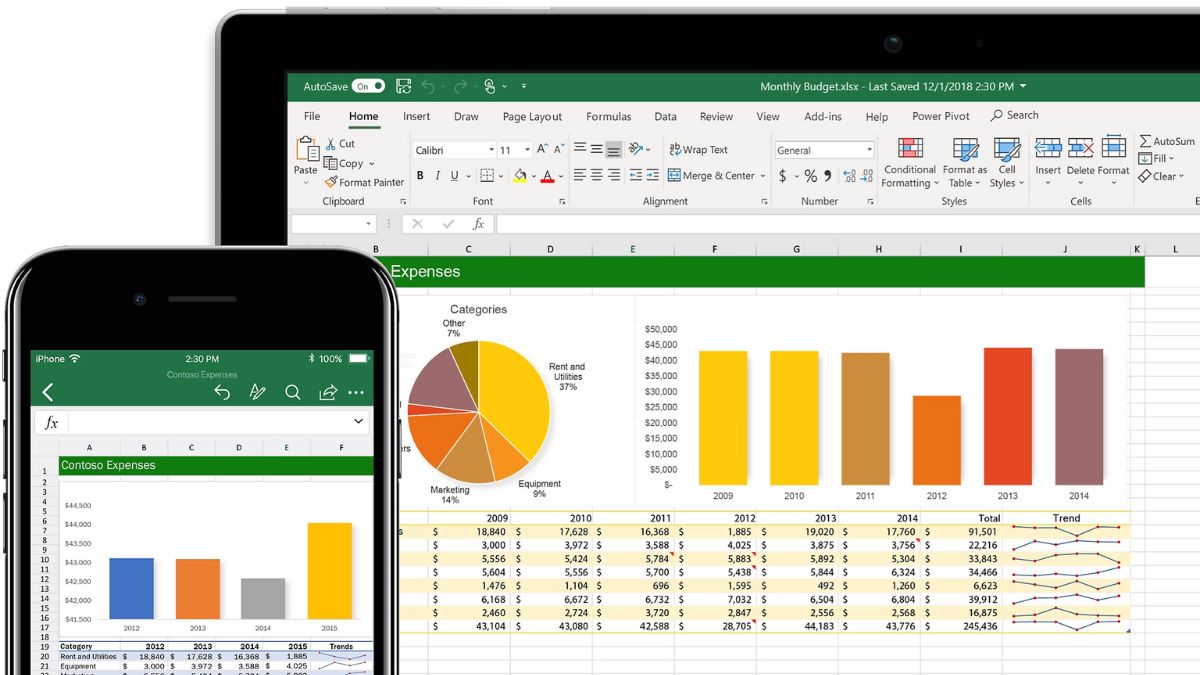Click the Borders icon

pyautogui.click(x=487, y=176)
